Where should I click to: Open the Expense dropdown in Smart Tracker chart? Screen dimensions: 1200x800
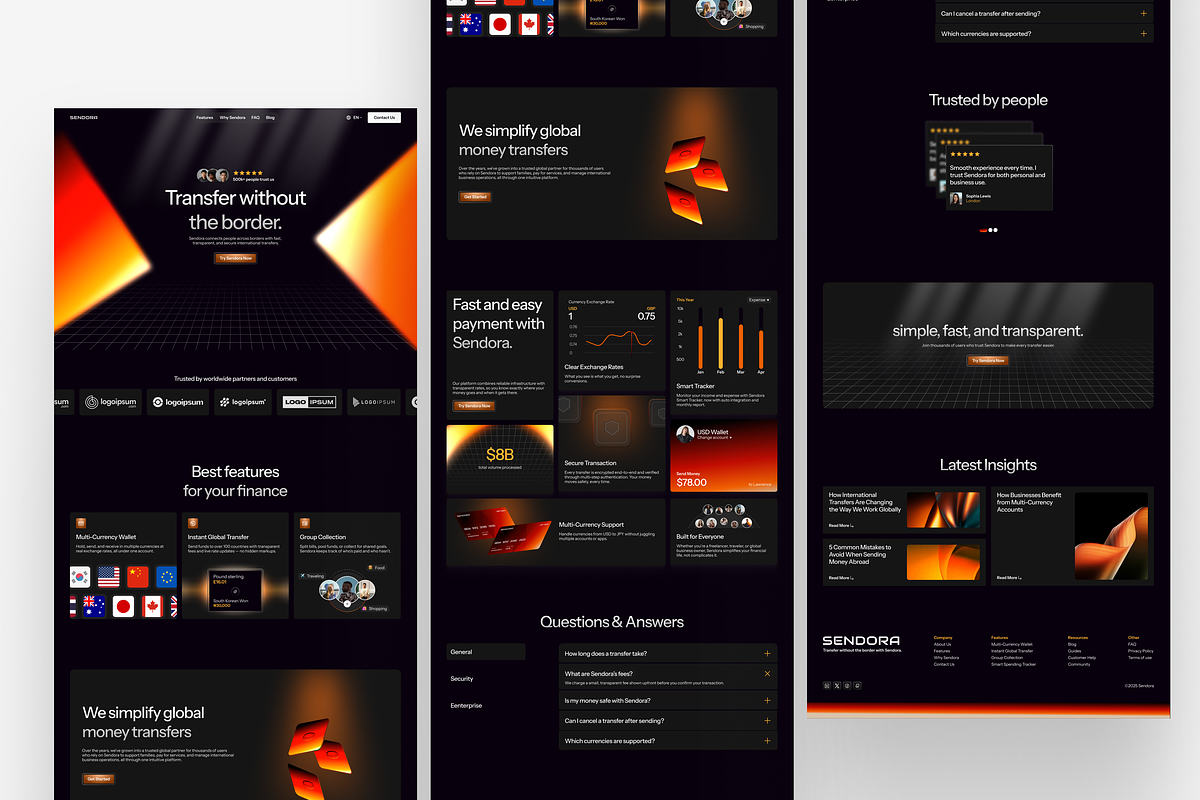759,299
